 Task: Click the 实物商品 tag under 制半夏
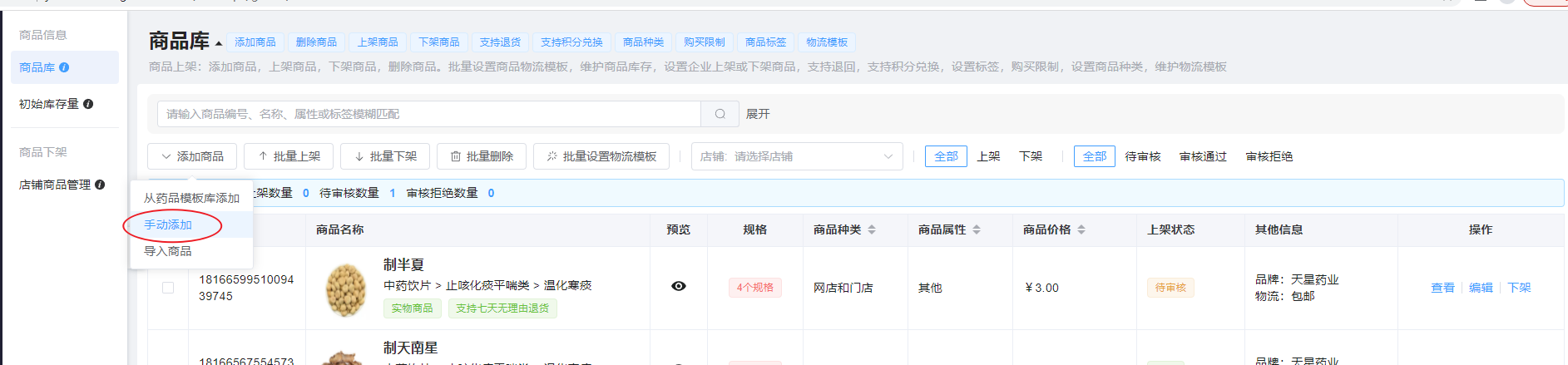coord(412,308)
